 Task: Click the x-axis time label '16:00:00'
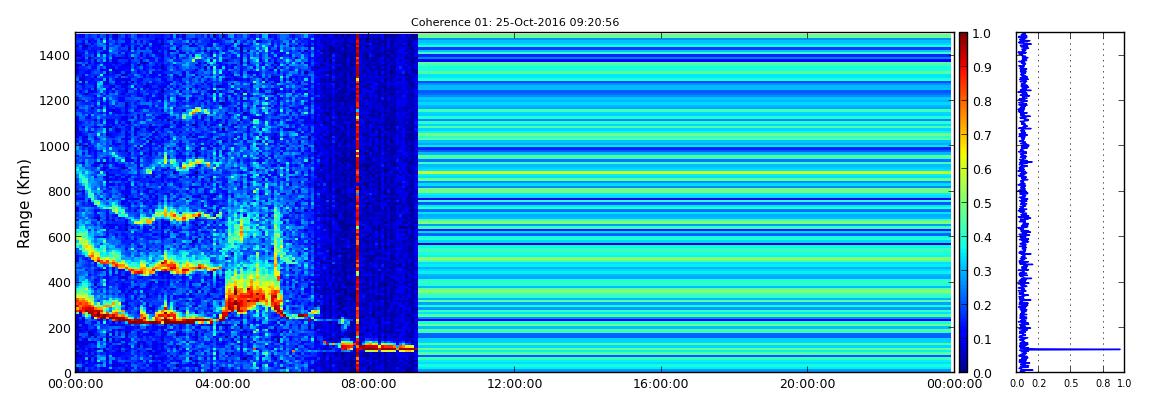[661, 384]
